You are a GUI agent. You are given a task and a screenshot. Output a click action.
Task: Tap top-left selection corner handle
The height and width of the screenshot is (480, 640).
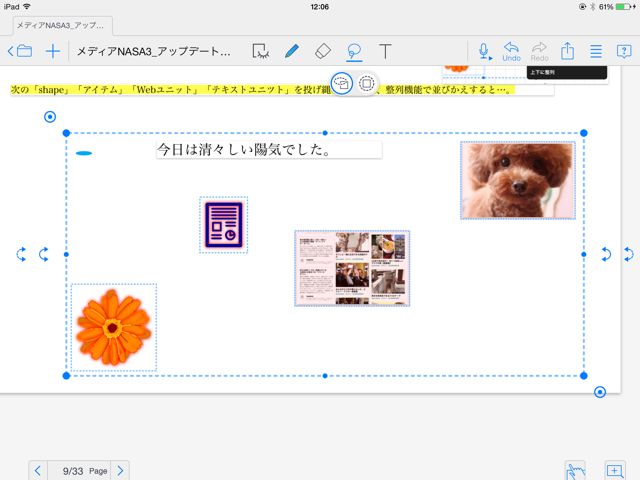coord(67,133)
